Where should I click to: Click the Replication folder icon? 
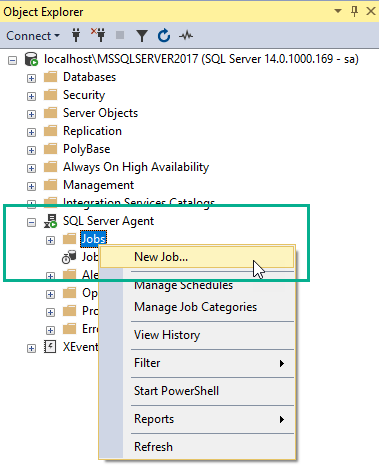51,131
